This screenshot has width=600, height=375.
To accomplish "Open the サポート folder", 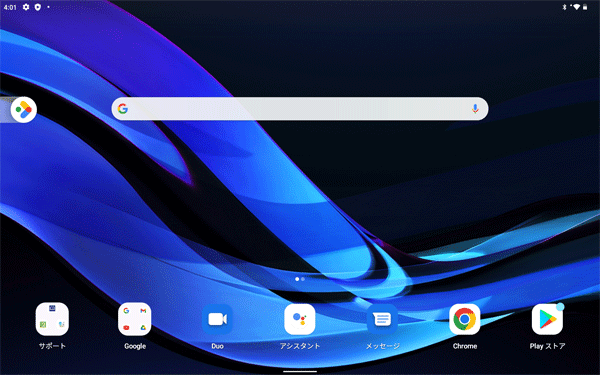I will [52, 319].
